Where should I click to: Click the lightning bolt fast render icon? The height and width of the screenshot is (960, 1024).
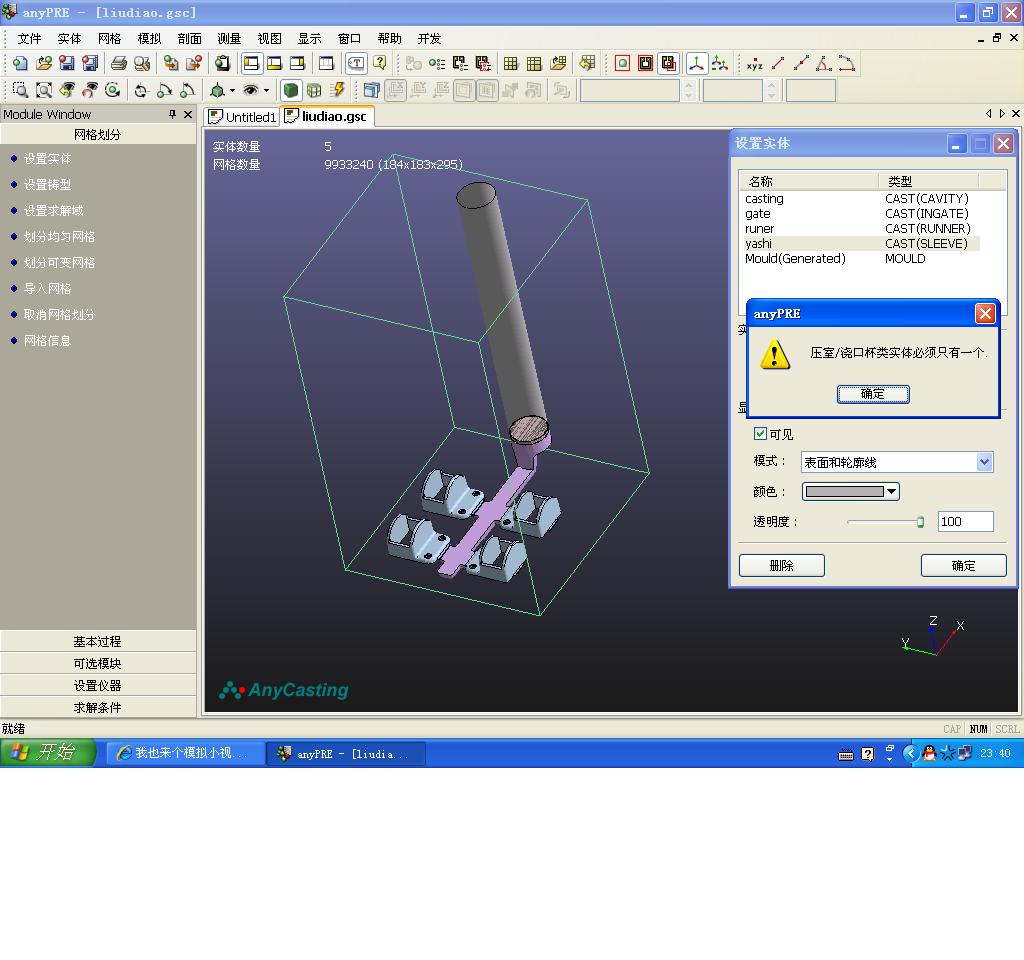(x=338, y=90)
